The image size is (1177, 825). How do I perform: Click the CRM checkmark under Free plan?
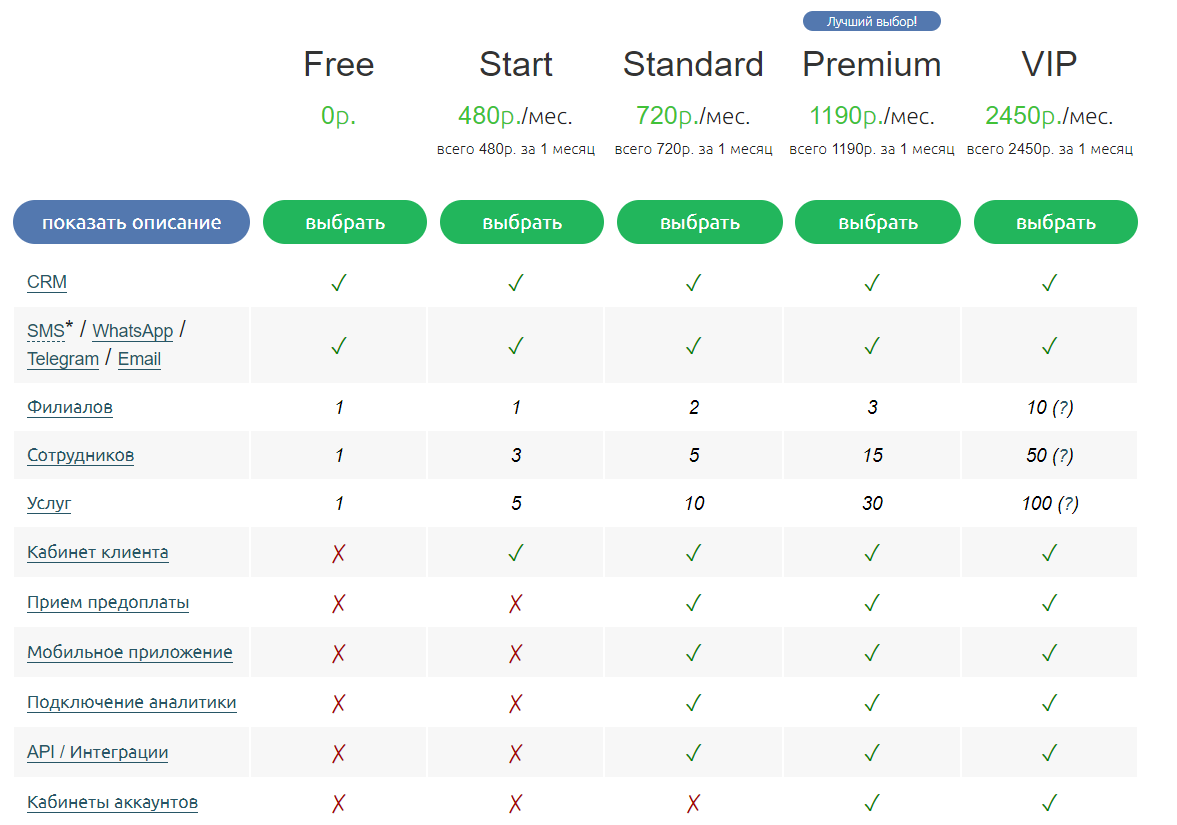click(339, 283)
